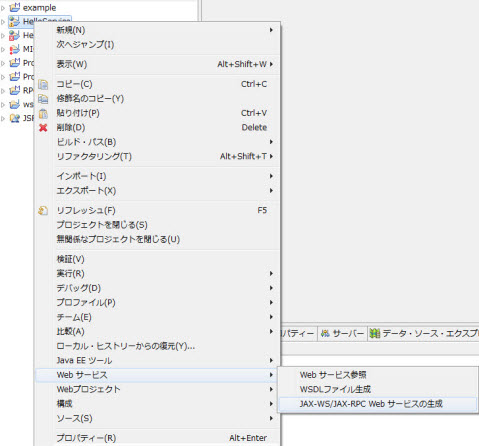Open Java EE ツール submenu

coord(157,360)
